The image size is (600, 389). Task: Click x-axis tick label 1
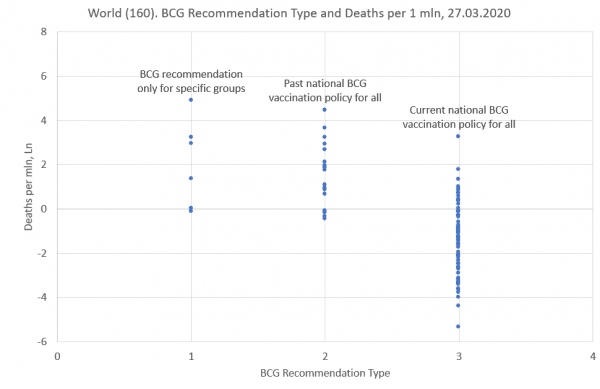pos(191,356)
